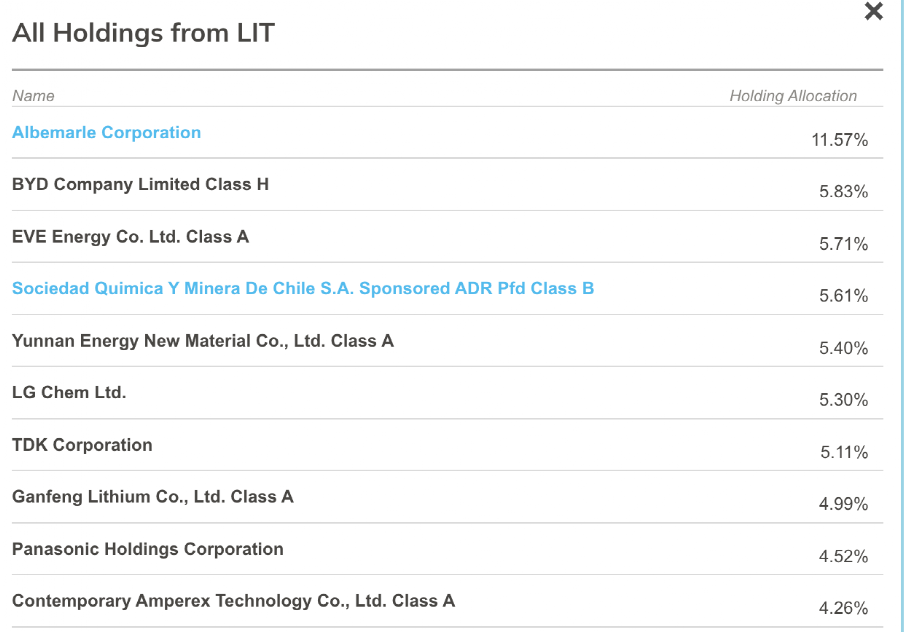Click the Holding Allocation column header
The image size is (908, 632).
point(793,96)
